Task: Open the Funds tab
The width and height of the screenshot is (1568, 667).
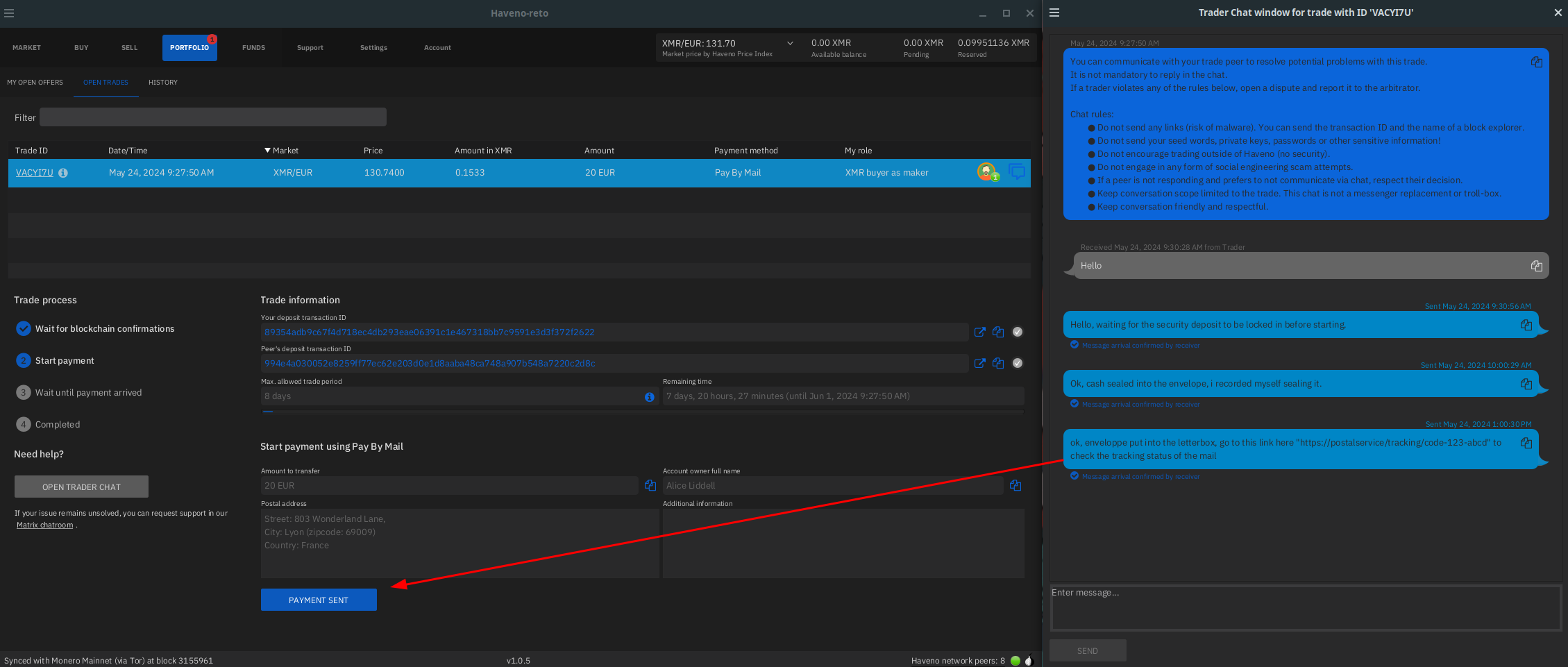Action: [253, 48]
